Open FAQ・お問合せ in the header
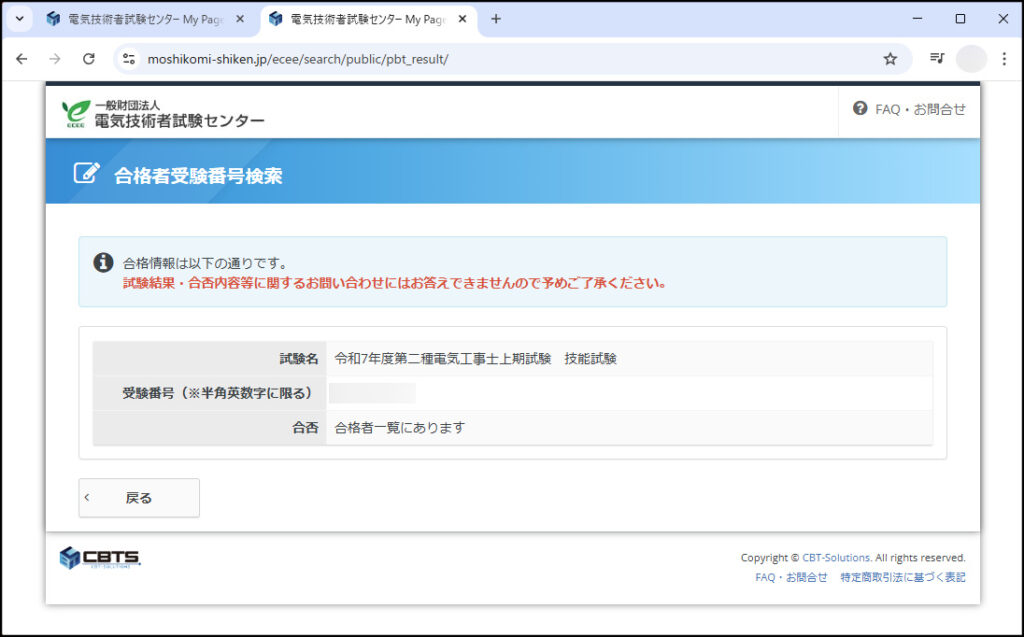 [x=909, y=109]
